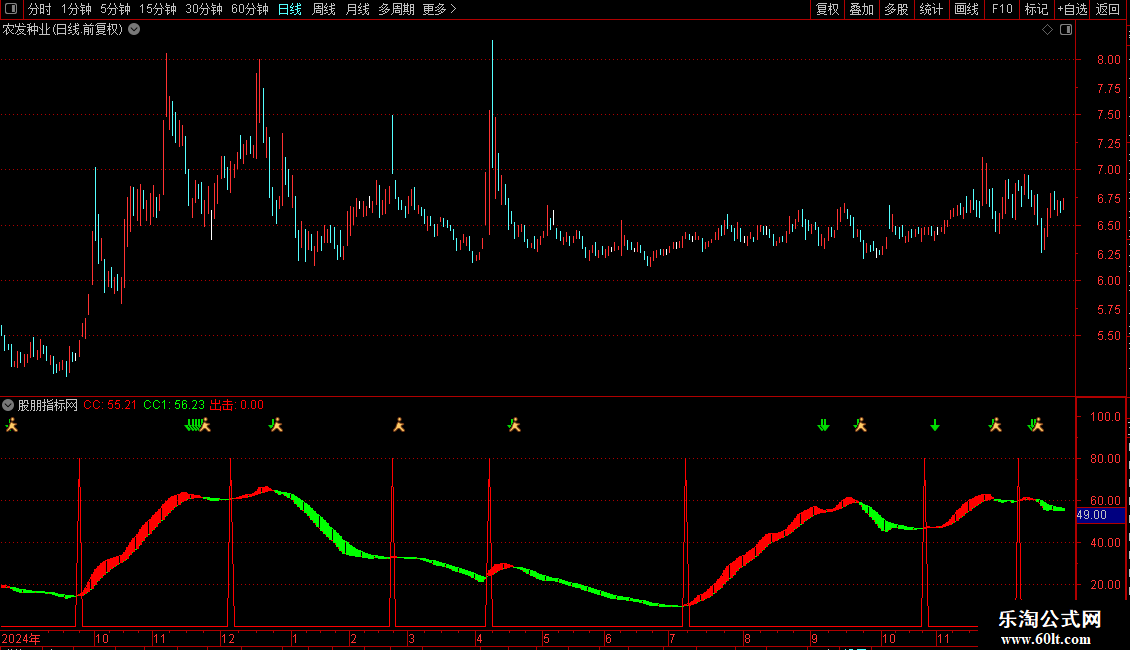Click the first running-figure signal icon at far left
The height and width of the screenshot is (650, 1130).
point(12,425)
